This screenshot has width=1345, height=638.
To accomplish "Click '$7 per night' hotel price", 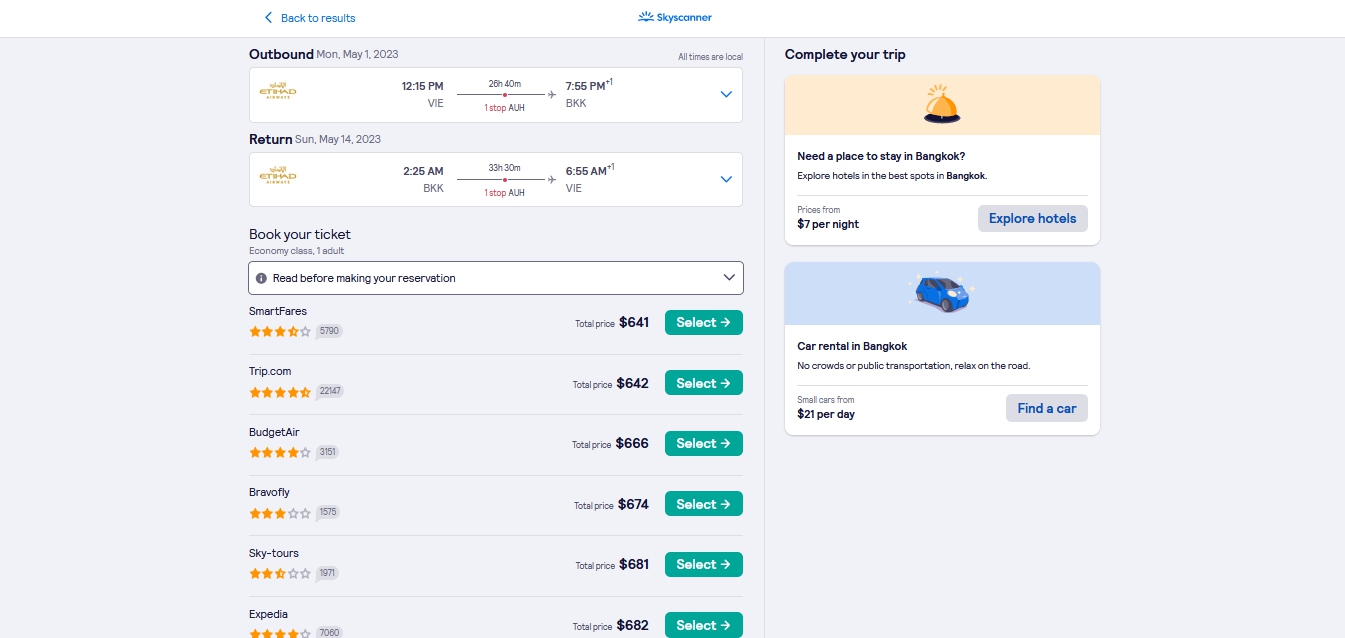I will click(828, 224).
